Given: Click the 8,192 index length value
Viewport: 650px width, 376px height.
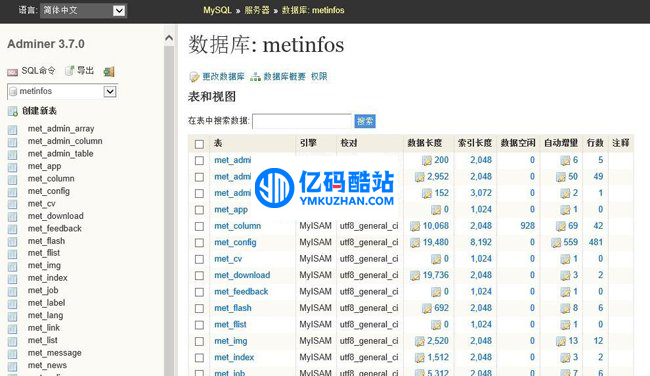Looking at the screenshot, I should pyautogui.click(x=481, y=242).
